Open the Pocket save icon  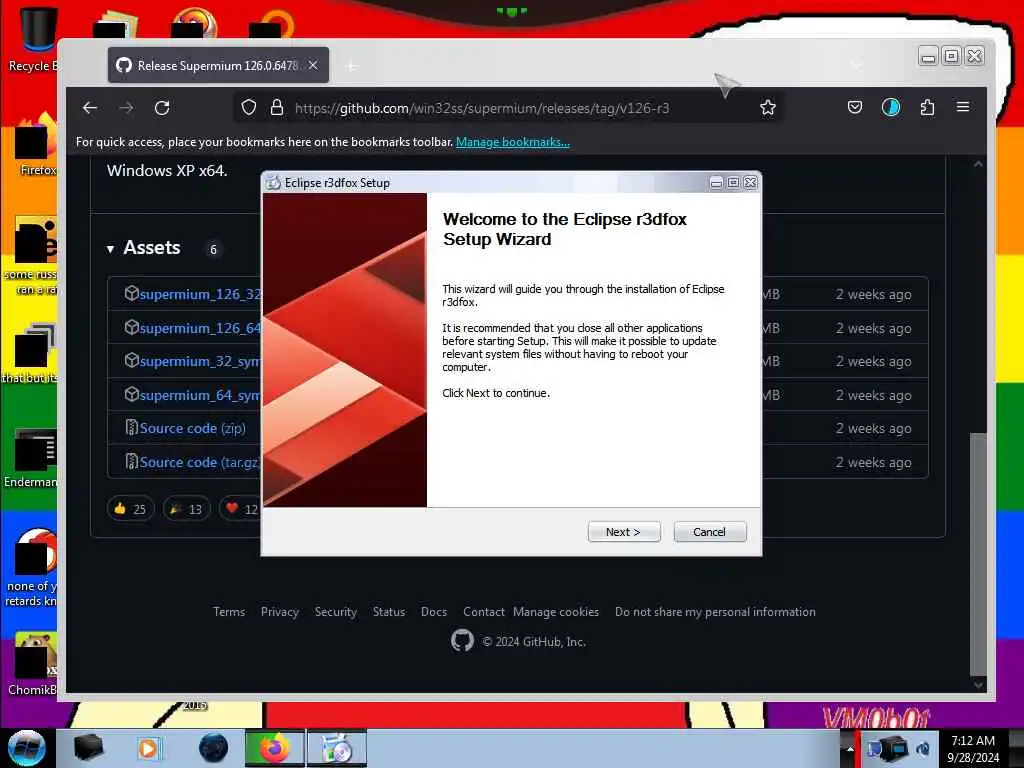click(x=854, y=107)
